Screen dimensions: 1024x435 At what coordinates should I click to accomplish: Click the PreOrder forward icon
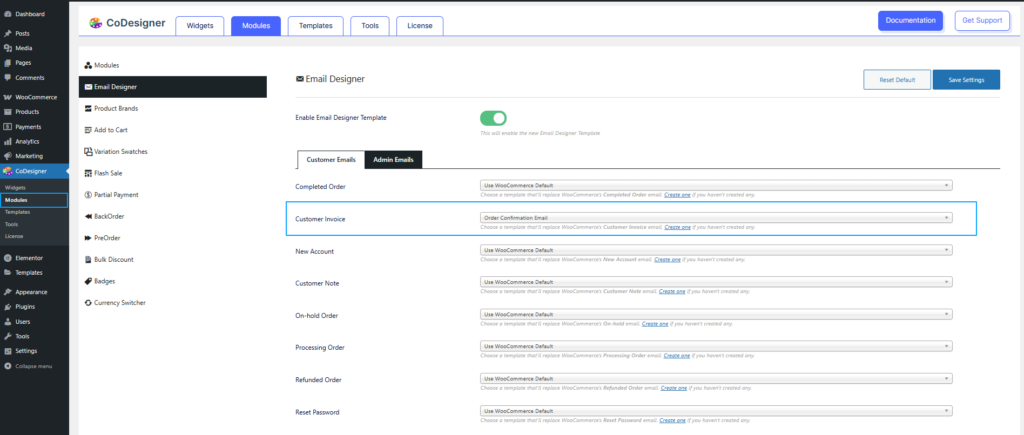88,238
